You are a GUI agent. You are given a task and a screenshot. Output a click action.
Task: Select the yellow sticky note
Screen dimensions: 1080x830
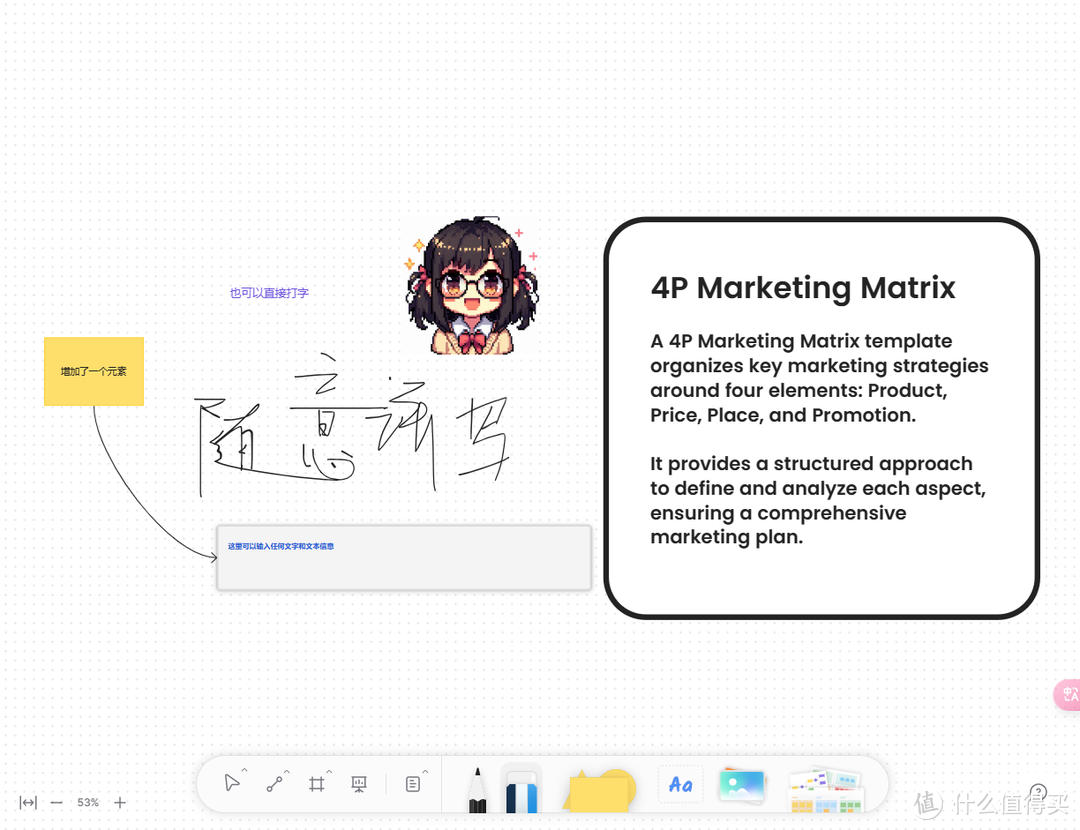[x=94, y=371]
